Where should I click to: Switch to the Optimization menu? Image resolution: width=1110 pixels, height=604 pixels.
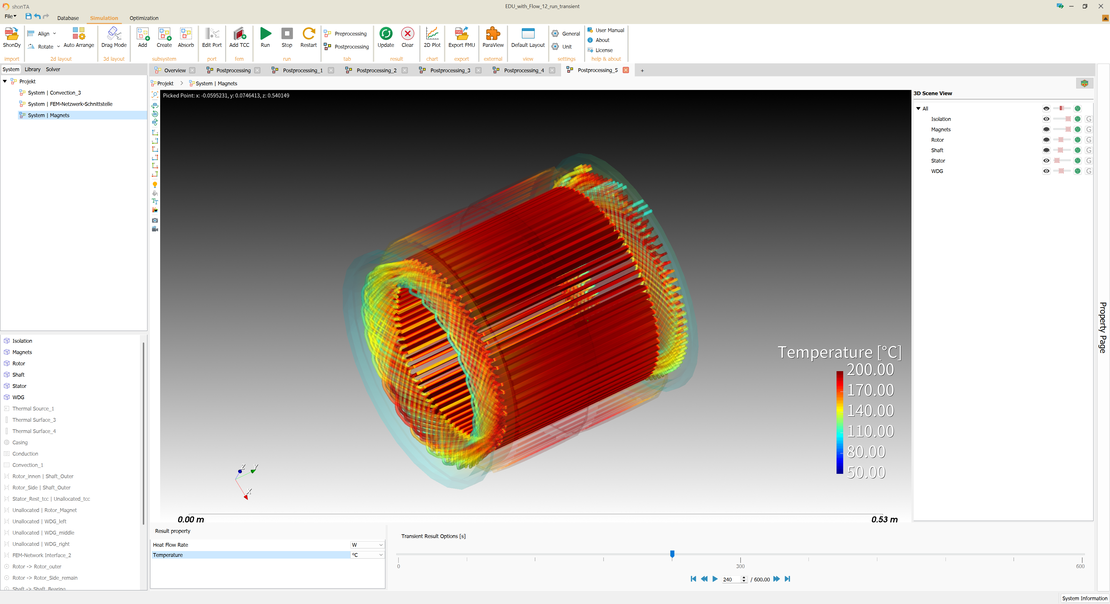pyautogui.click(x=143, y=17)
